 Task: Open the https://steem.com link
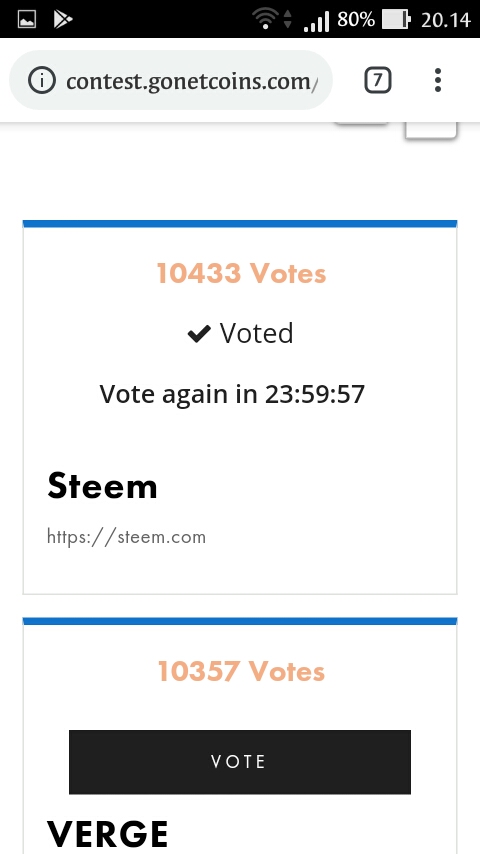click(126, 537)
